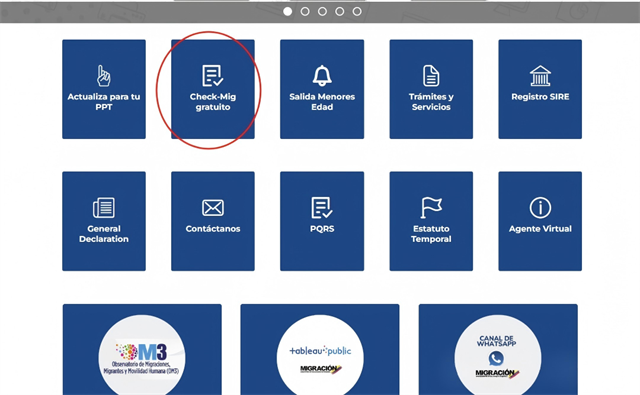Open the Registro SIRE label
Viewport: 640px width, 395px height.
[540, 97]
